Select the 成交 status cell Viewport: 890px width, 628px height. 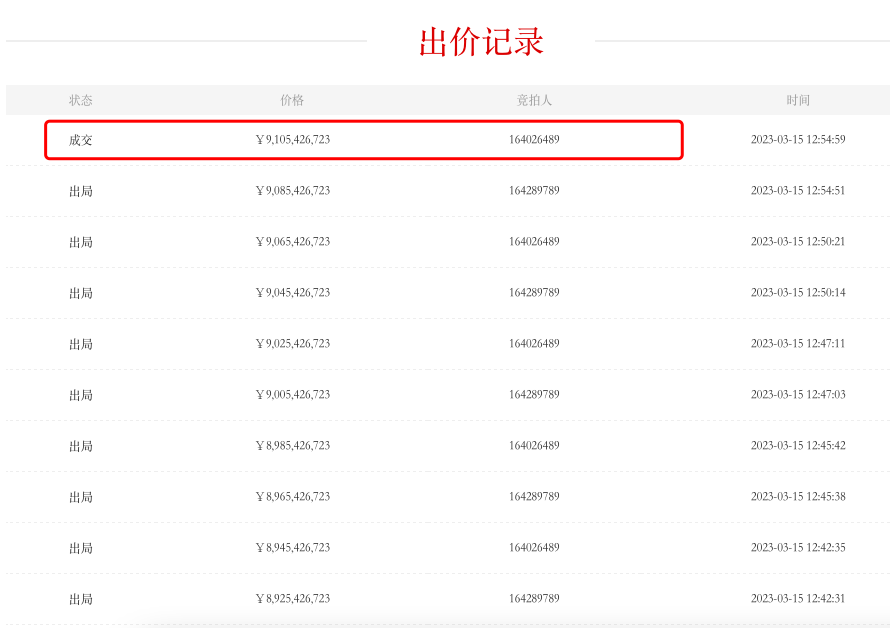(x=81, y=140)
